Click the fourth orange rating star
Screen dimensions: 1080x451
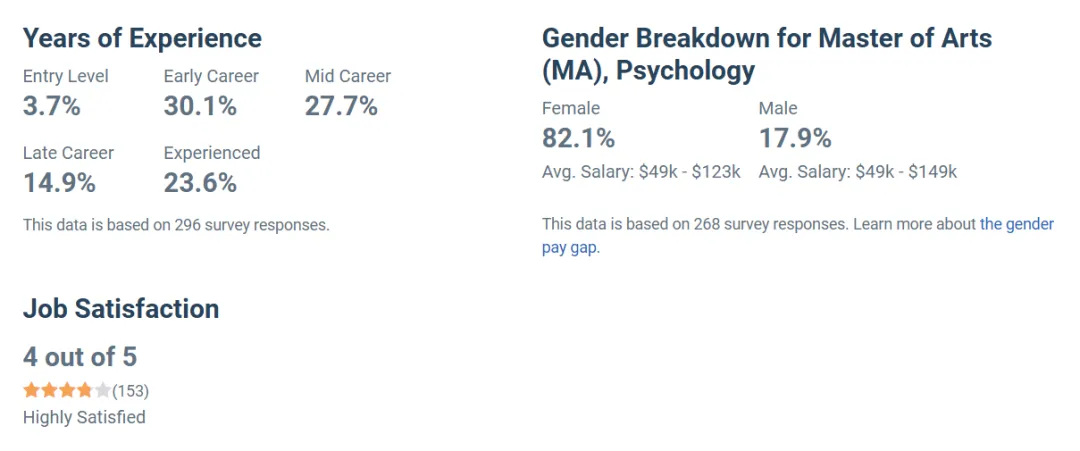coord(85,391)
